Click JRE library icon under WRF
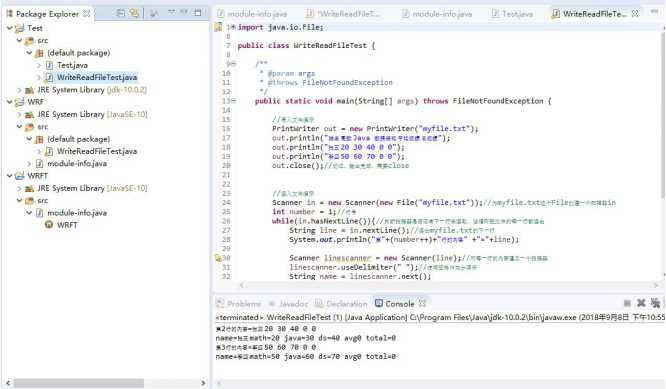Image resolution: width=666 pixels, height=389 pixels. pos(29,115)
